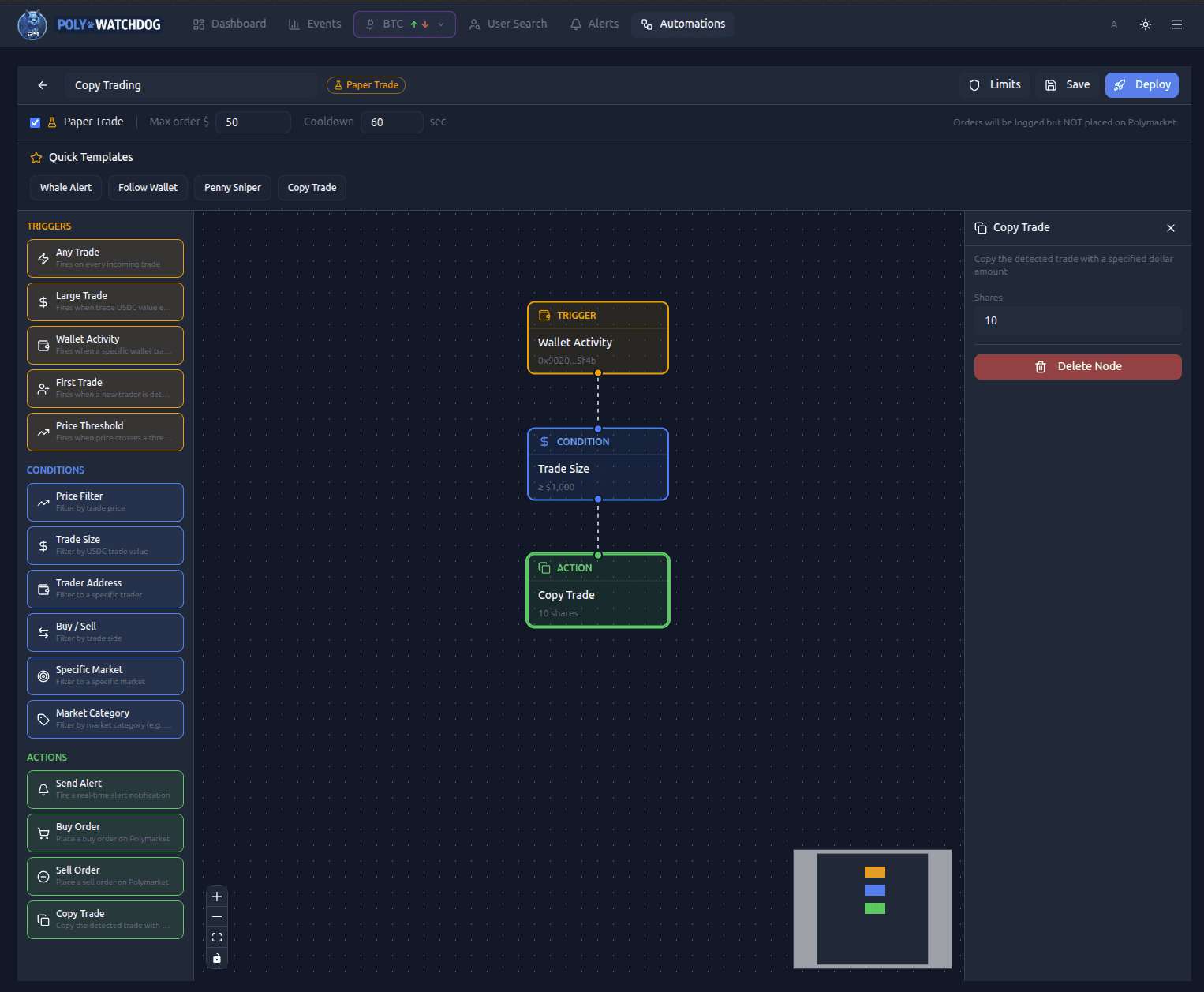Click the Limits button
Image resolution: width=1204 pixels, height=992 pixels.
995,85
